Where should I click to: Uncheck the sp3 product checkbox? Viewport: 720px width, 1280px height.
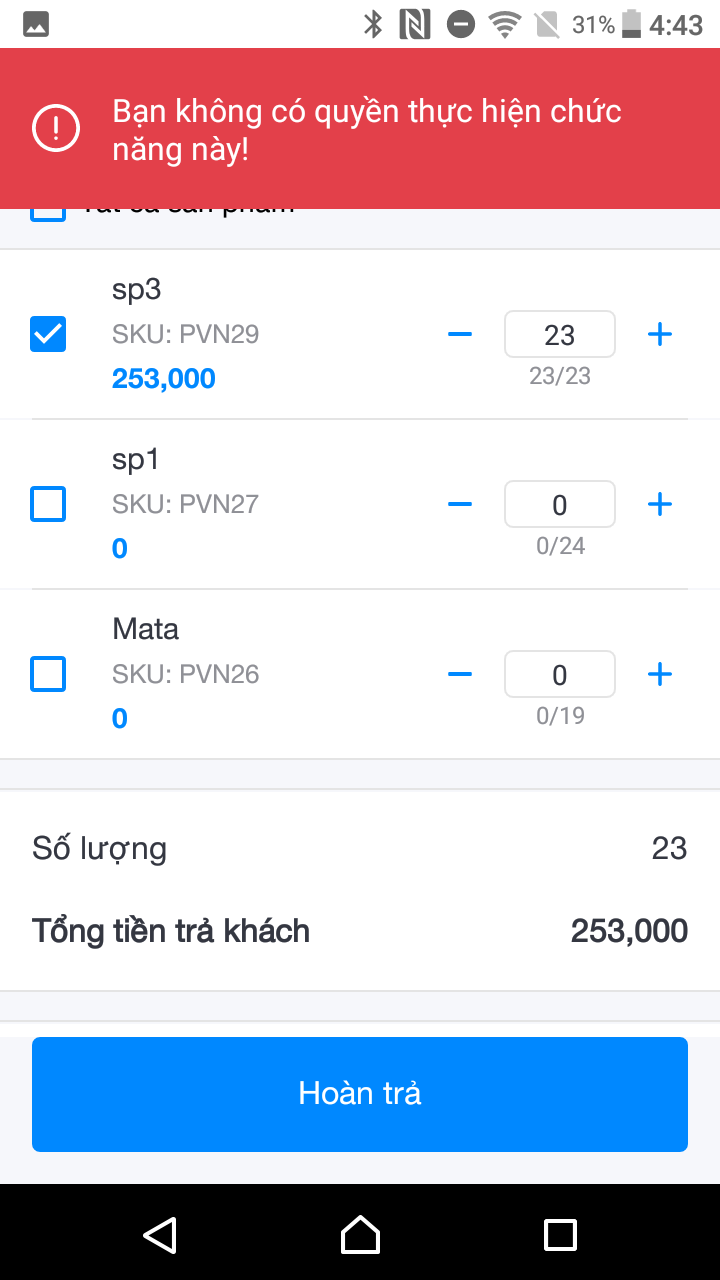[48, 334]
